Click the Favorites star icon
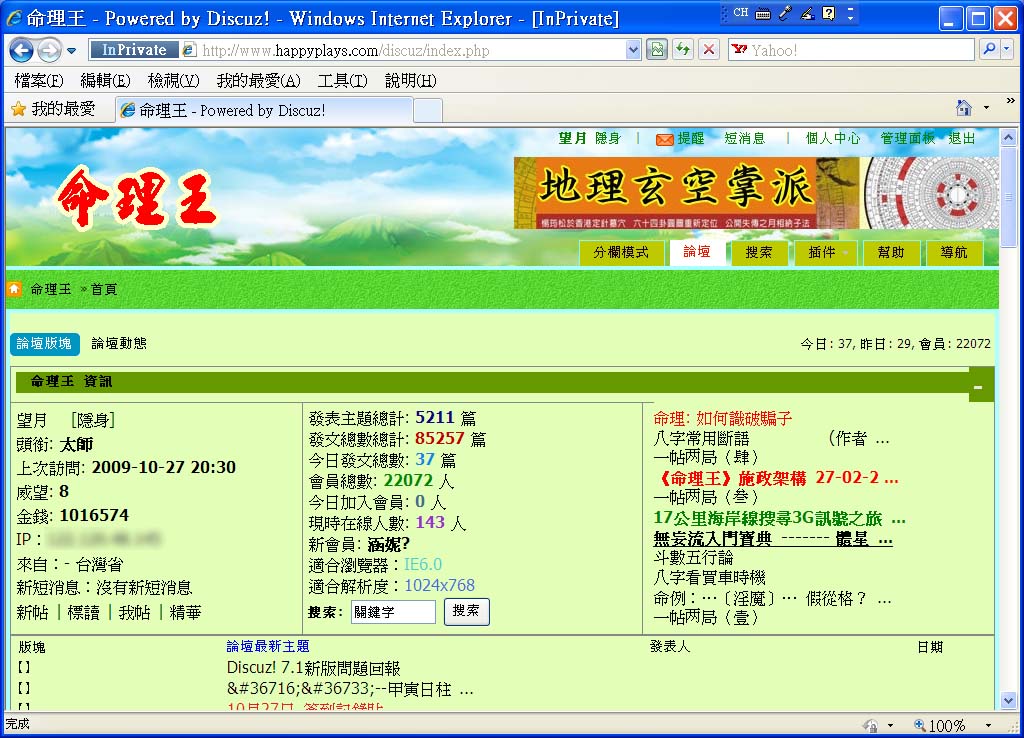Screen dimensions: 1024x738 click(x=18, y=109)
